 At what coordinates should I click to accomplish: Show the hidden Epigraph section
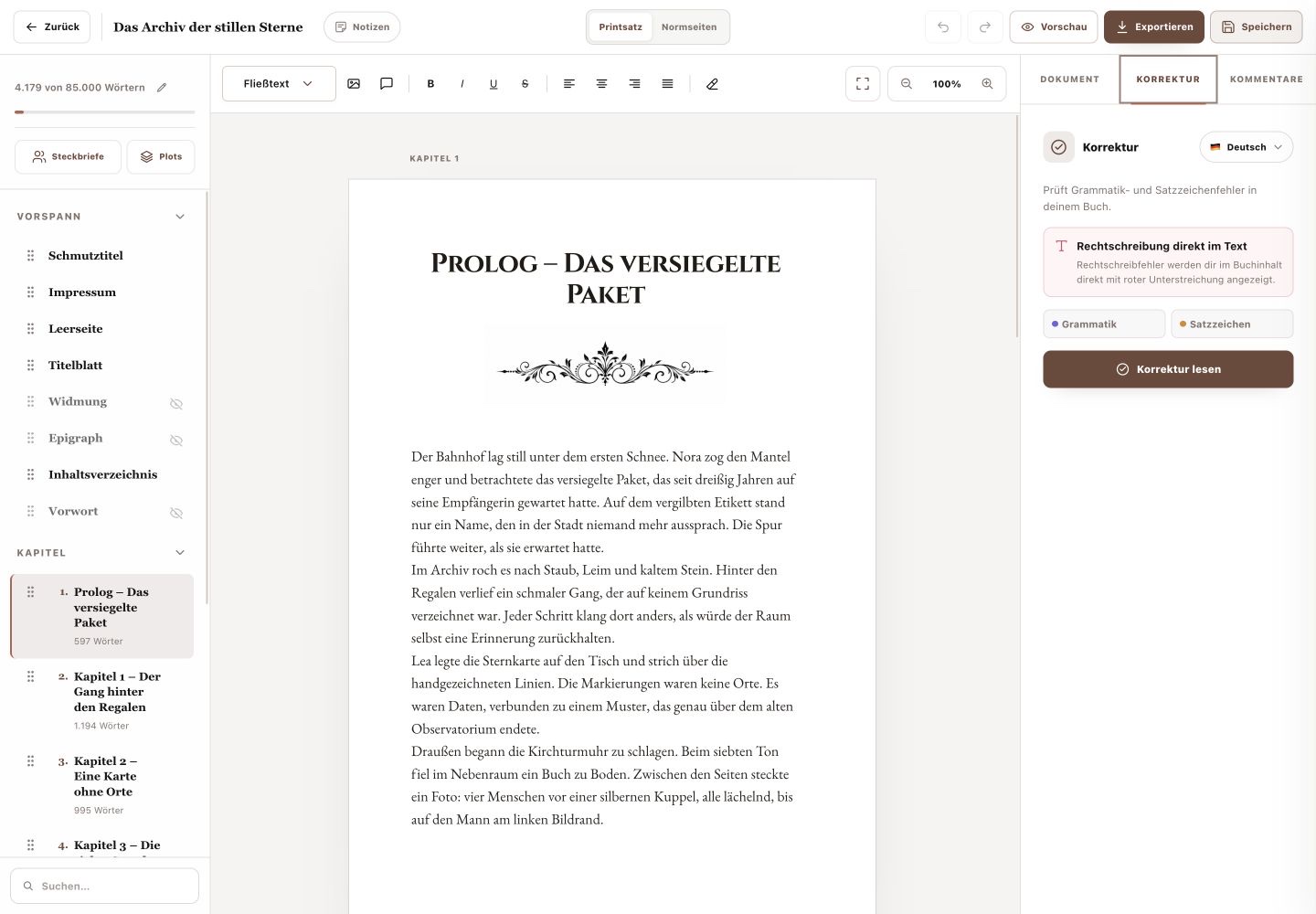tap(176, 440)
